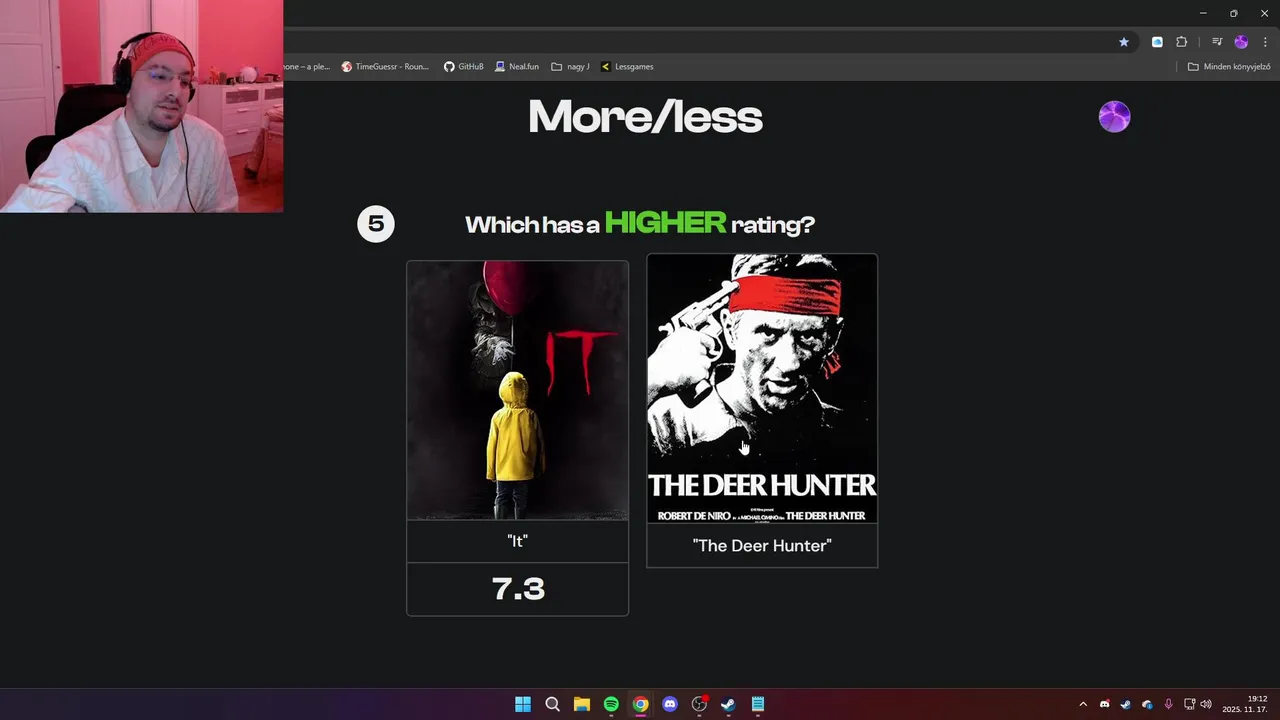Screen dimensions: 1280x720
Task: Expand hidden system tray icons
Action: pyautogui.click(x=1083, y=704)
